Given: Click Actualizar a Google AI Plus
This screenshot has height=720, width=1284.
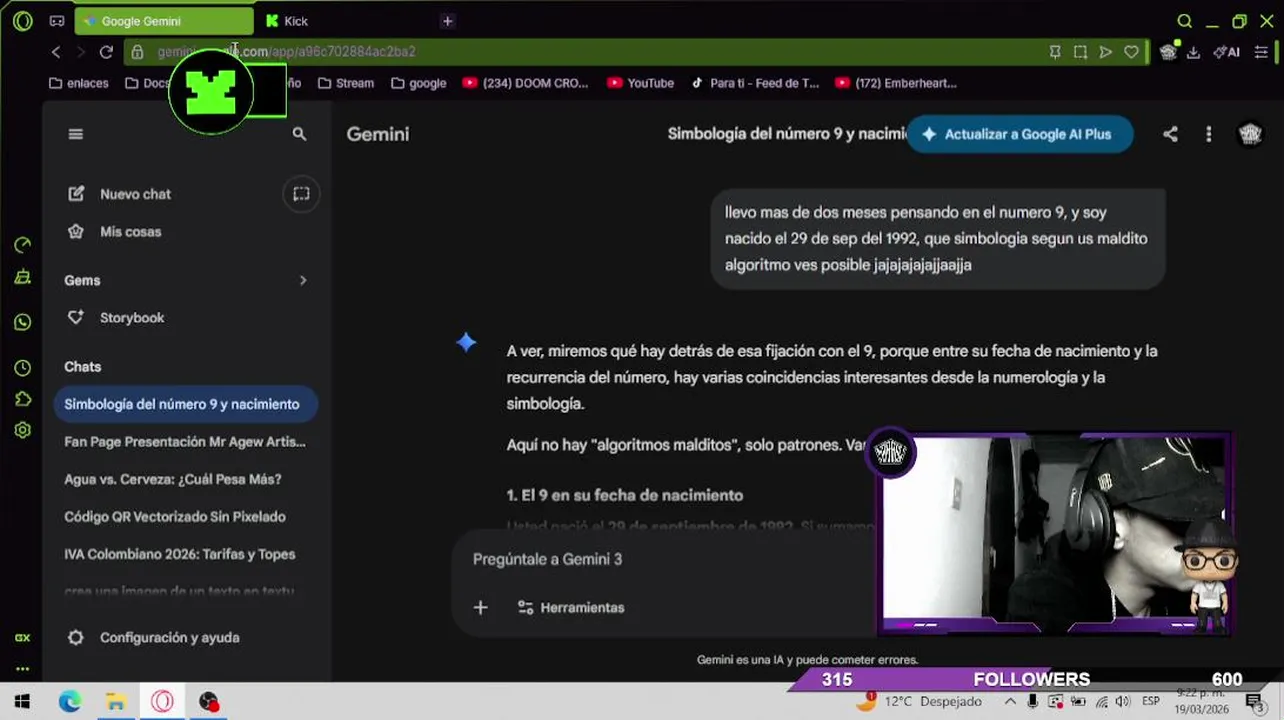Looking at the screenshot, I should [1019, 134].
